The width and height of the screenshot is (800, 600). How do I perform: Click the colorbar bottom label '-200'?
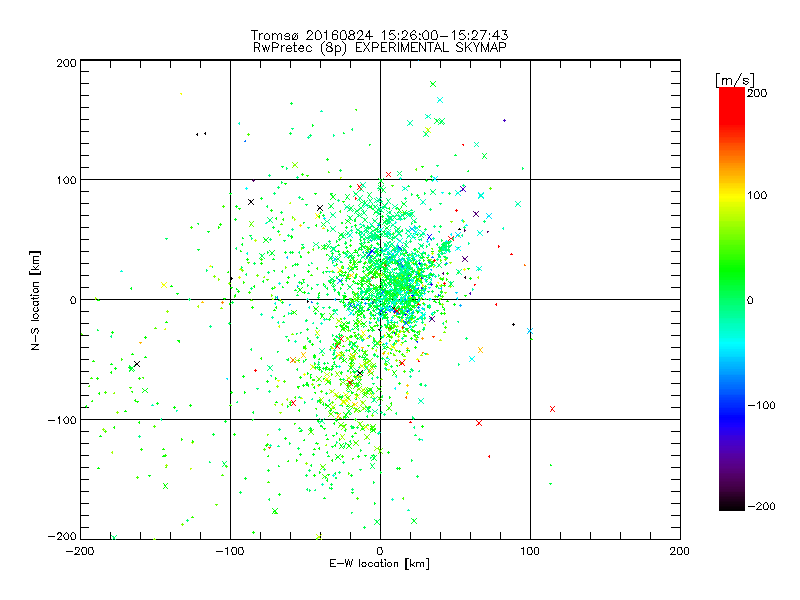pyautogui.click(x=761, y=507)
